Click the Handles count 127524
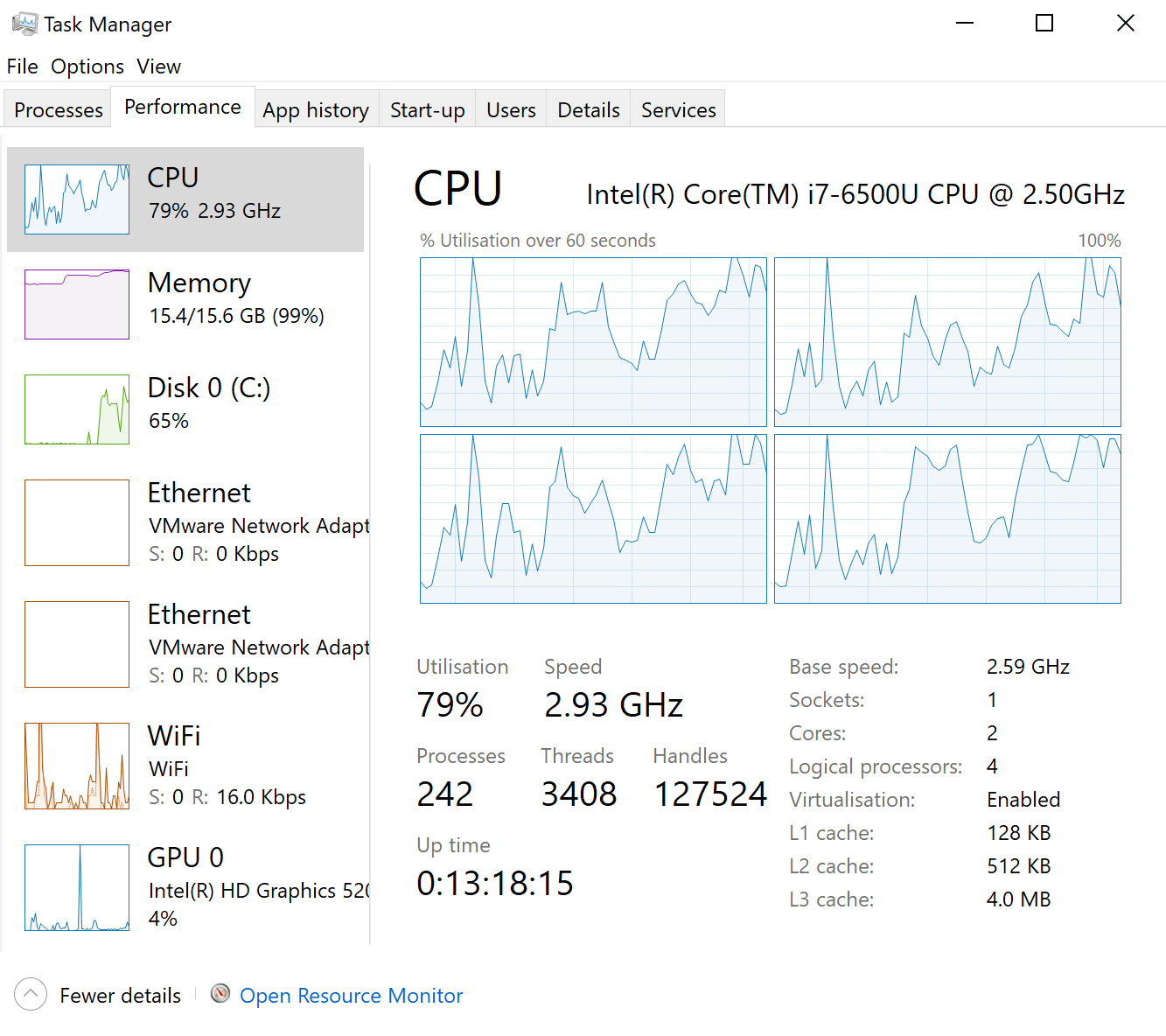1166x1036 pixels. [709, 794]
